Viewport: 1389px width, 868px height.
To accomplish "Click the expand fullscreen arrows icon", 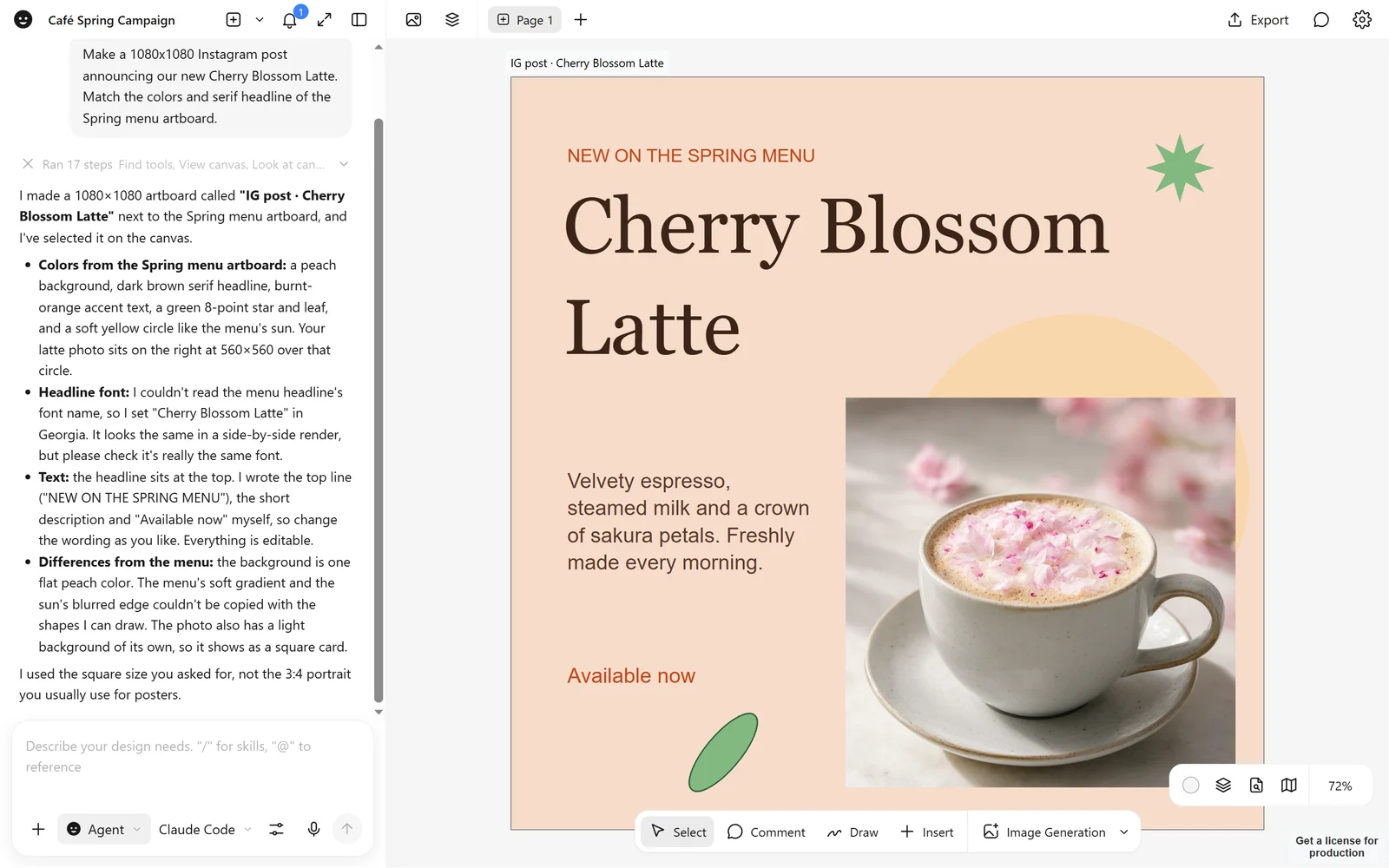I will point(325,20).
